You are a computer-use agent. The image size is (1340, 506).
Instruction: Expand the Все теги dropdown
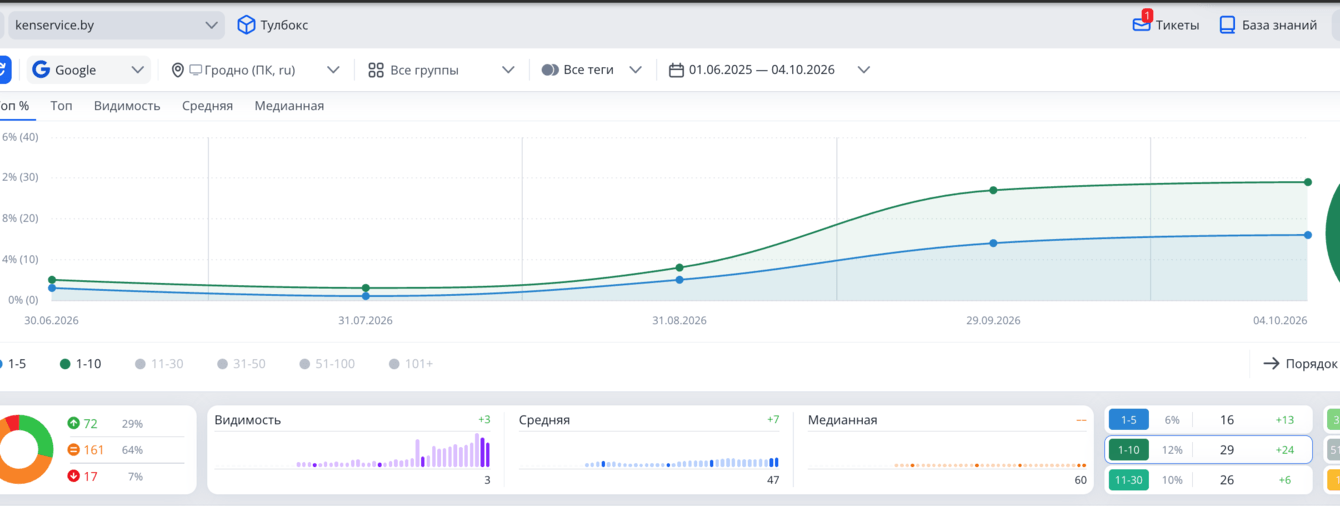point(634,70)
